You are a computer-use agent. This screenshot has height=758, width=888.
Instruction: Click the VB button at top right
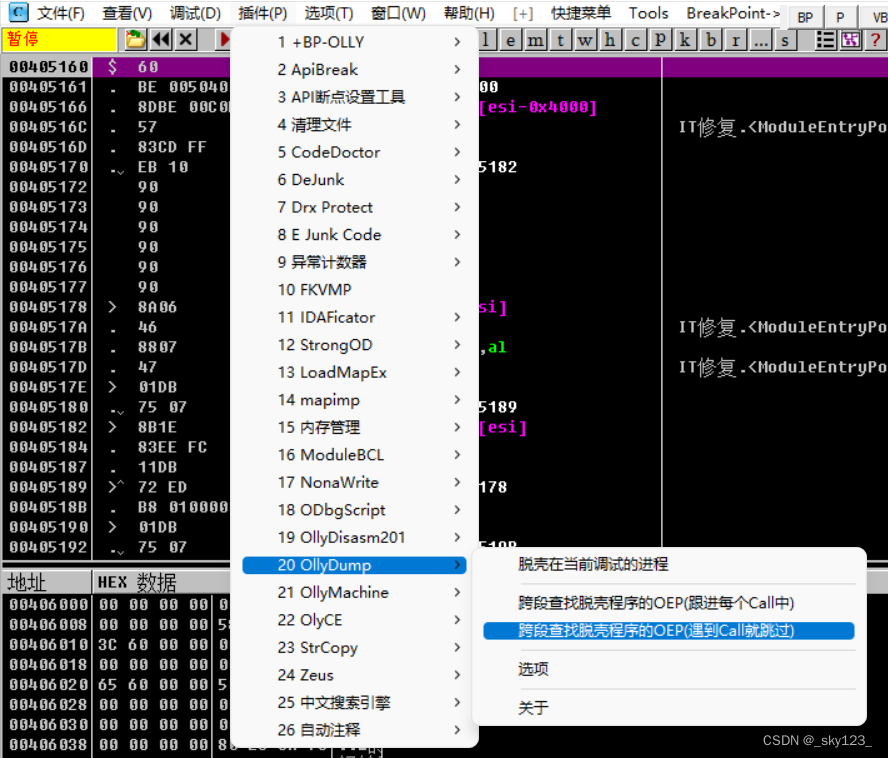(879, 16)
